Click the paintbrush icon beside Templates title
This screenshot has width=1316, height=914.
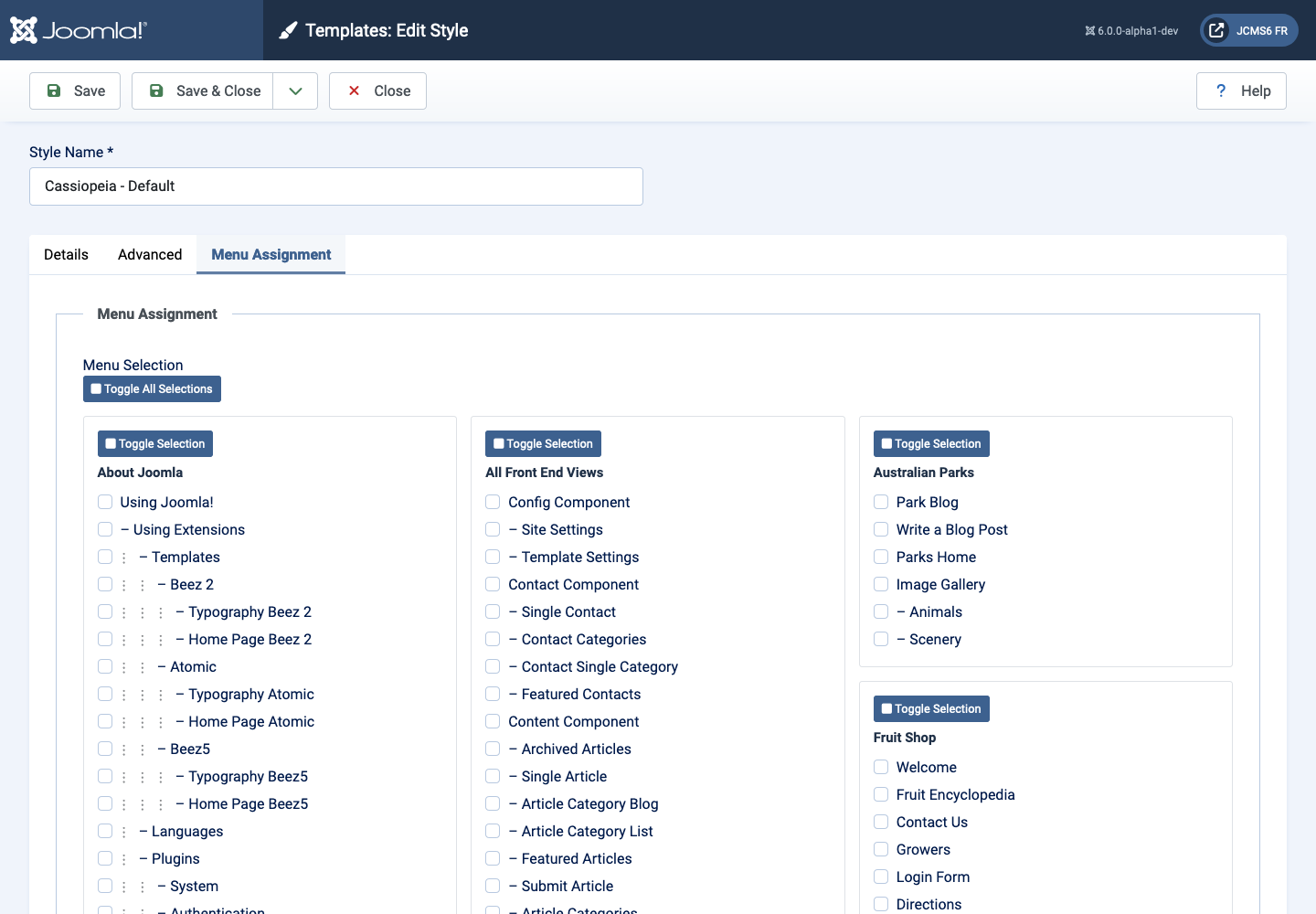[288, 31]
